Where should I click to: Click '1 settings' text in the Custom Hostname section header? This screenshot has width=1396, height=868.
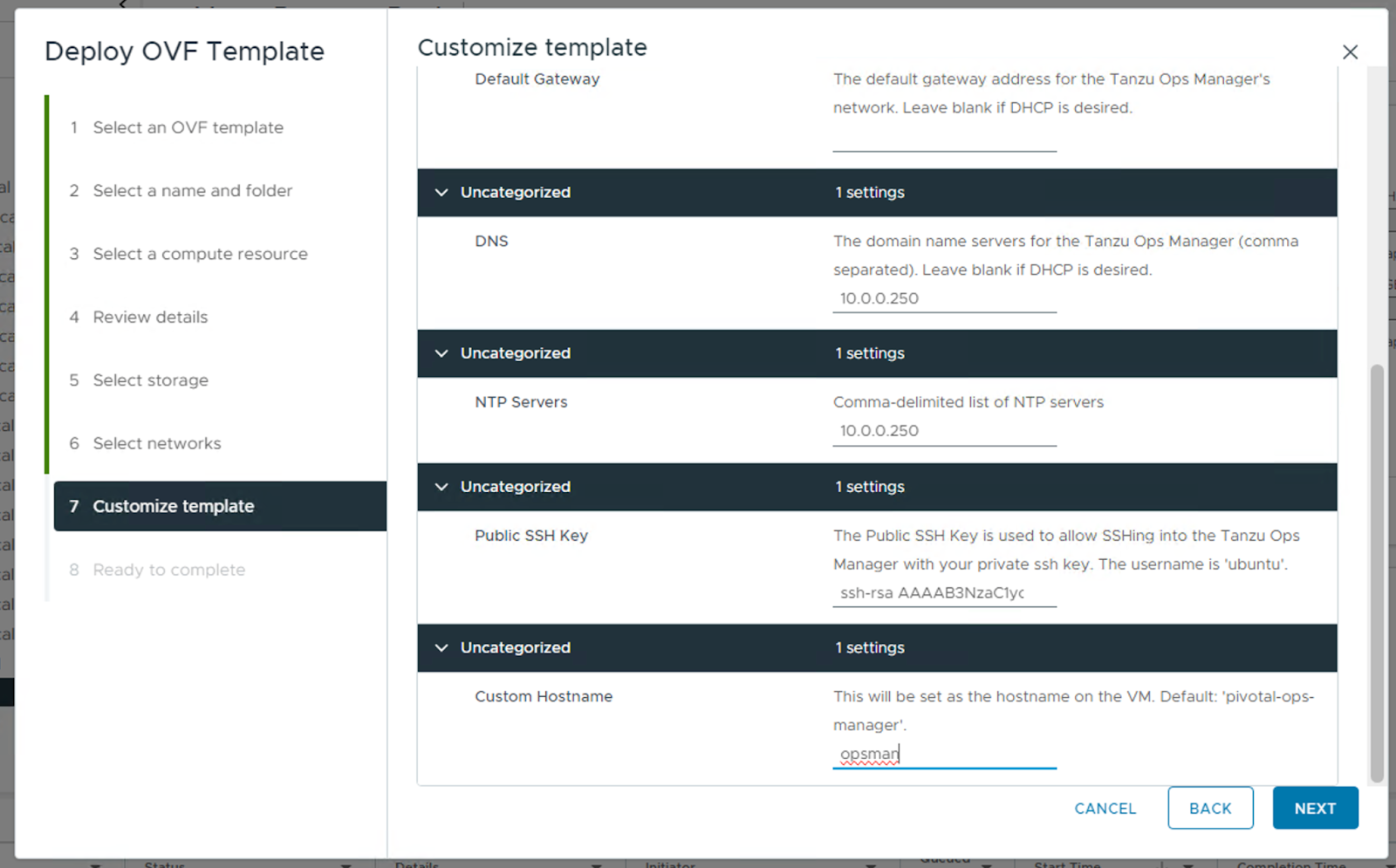870,648
